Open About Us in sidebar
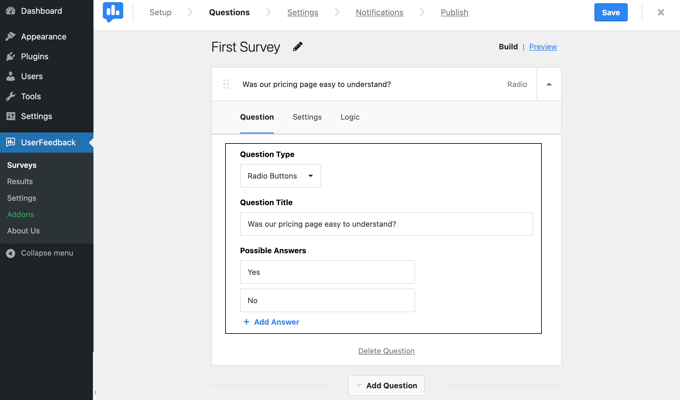 23,231
